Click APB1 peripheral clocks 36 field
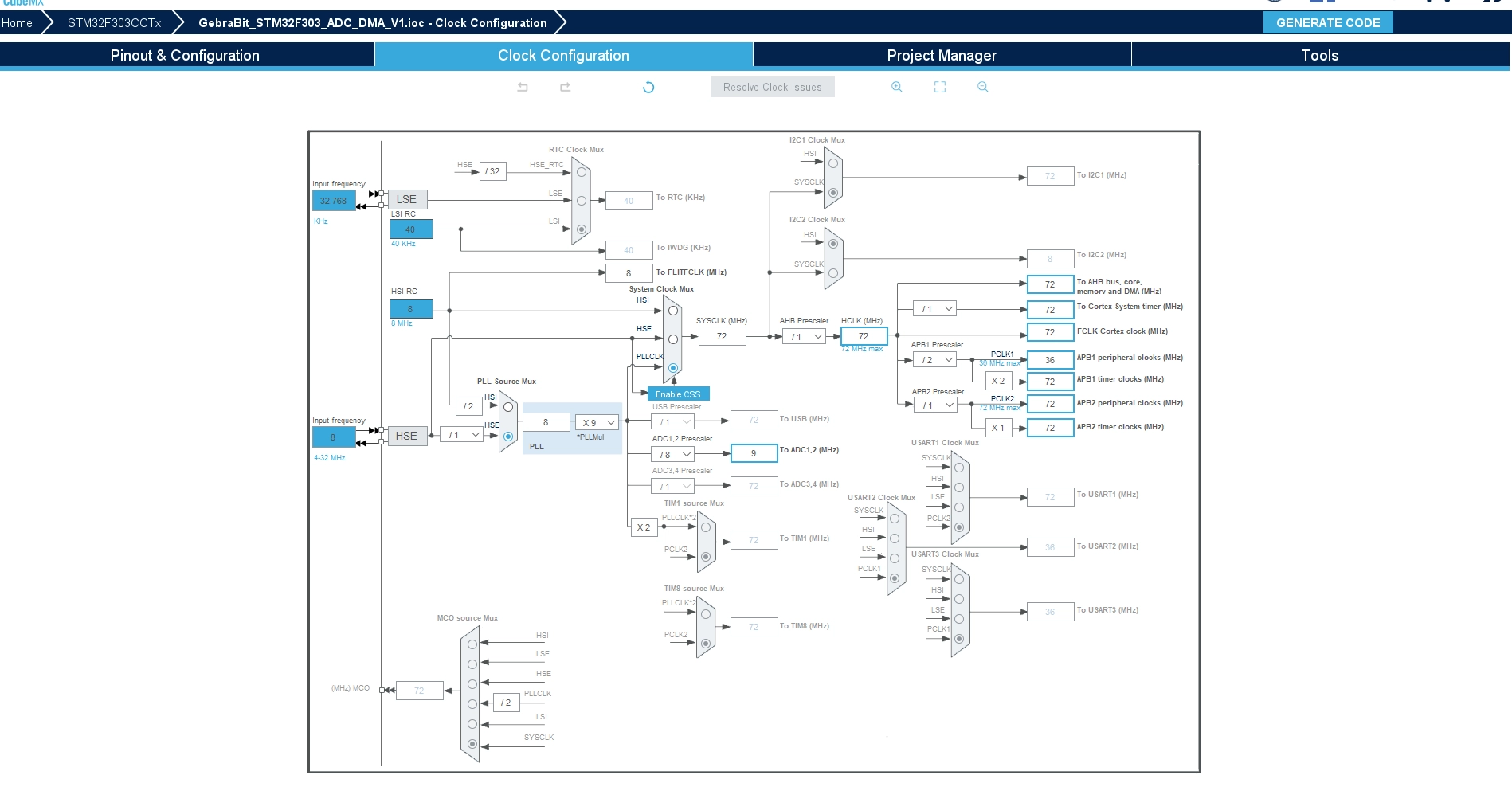1512x791 pixels. (1051, 360)
